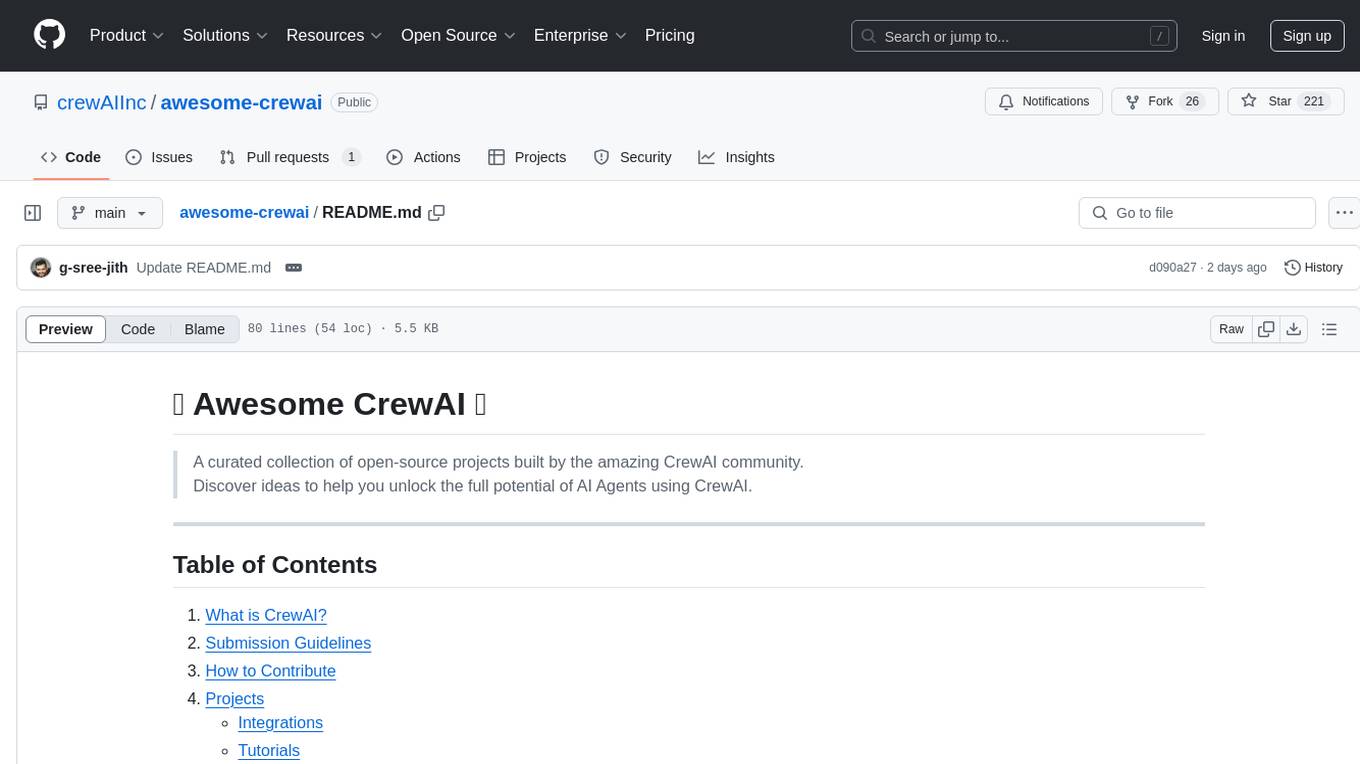Focus the Search or jump to field
This screenshot has height=764, width=1360.
[1013, 36]
